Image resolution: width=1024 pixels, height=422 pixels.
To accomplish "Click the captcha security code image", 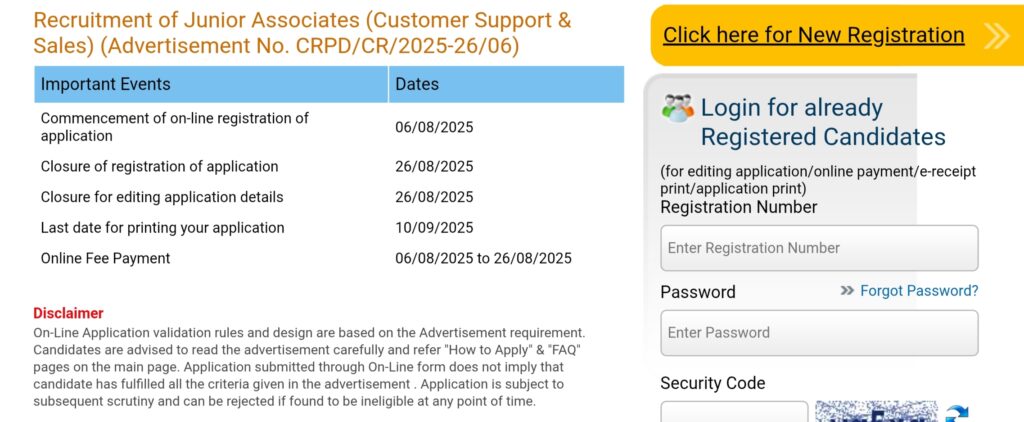I will click(876, 412).
